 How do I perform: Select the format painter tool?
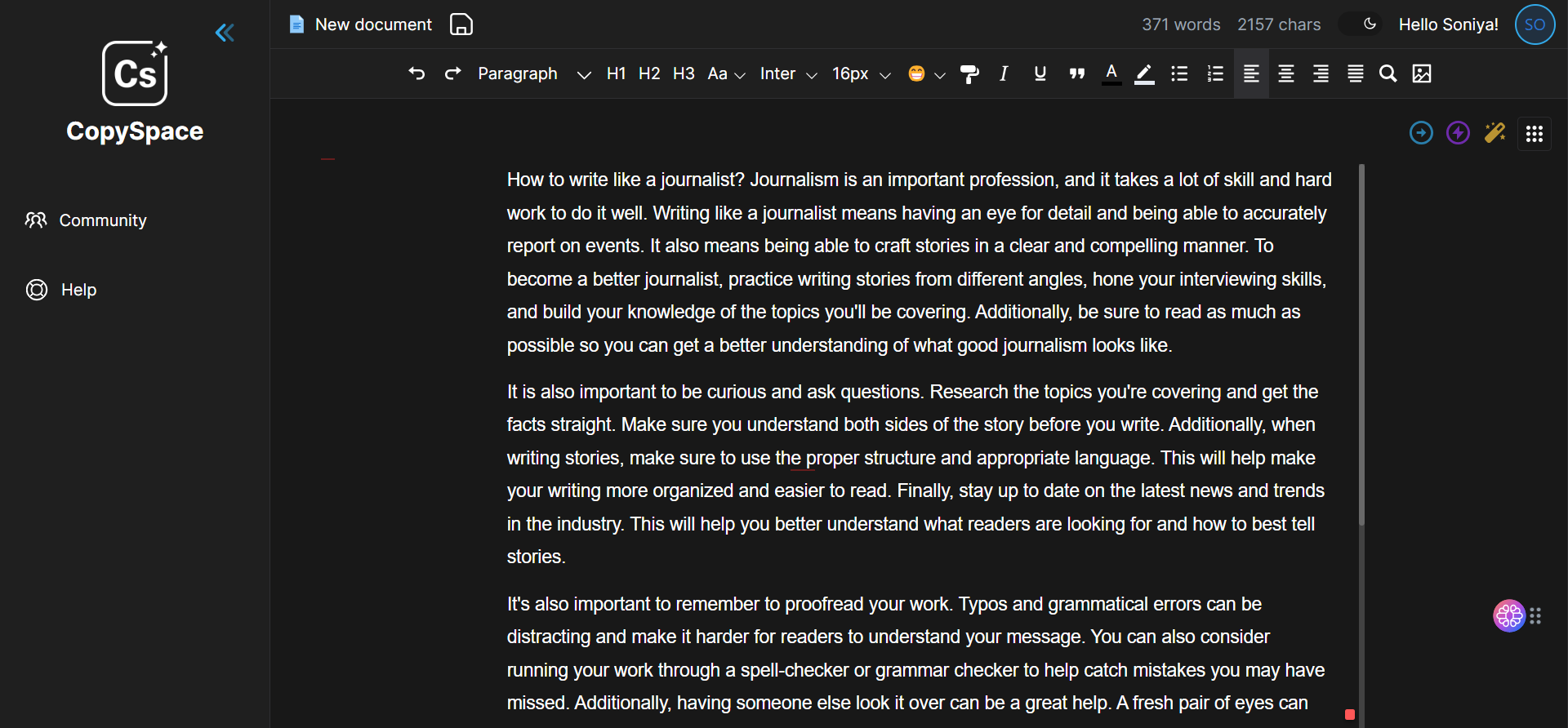pyautogui.click(x=969, y=74)
